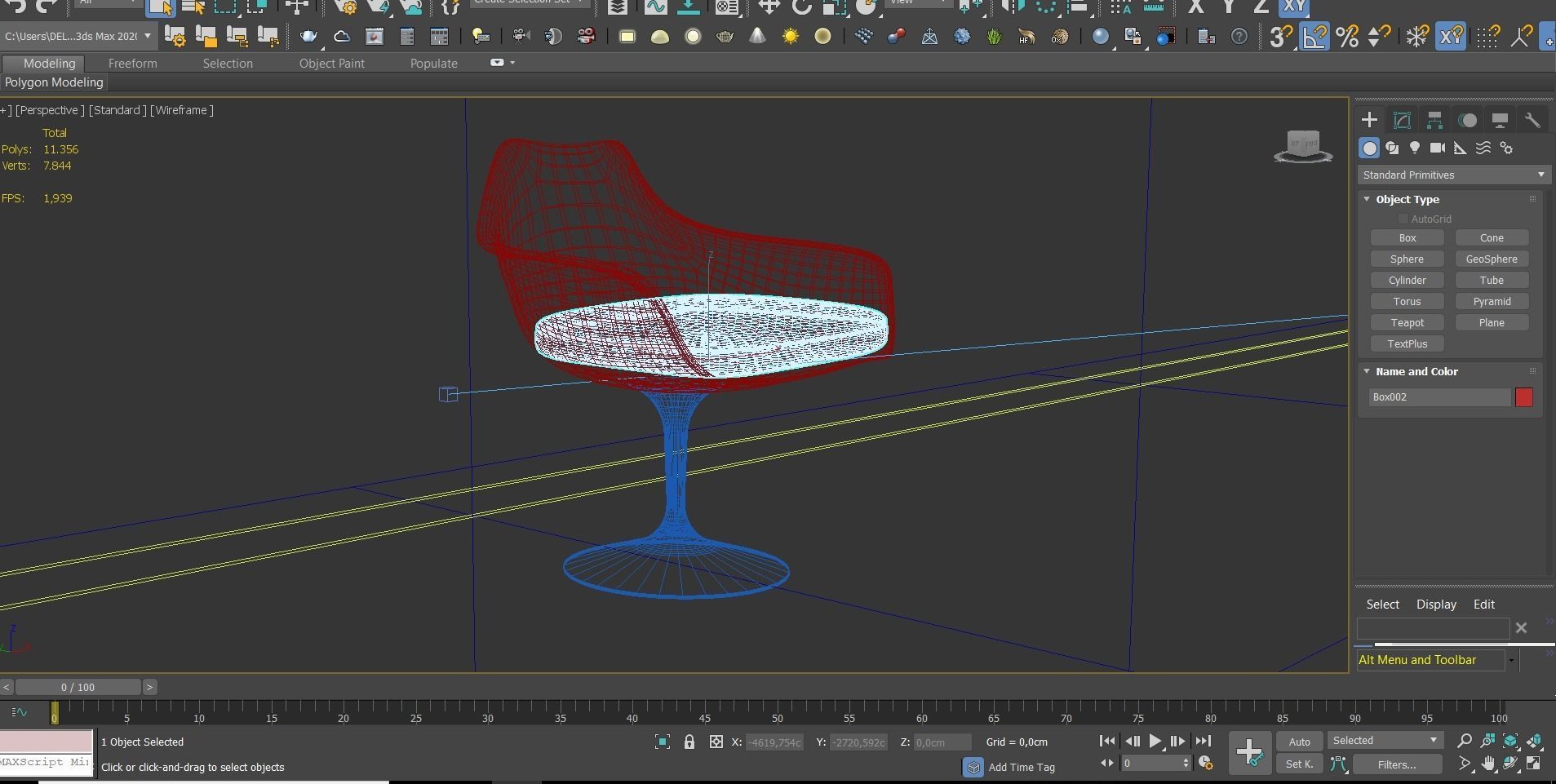Screen dimensions: 1556x784
Task: Open the red object color swatch
Action: [x=1523, y=397]
